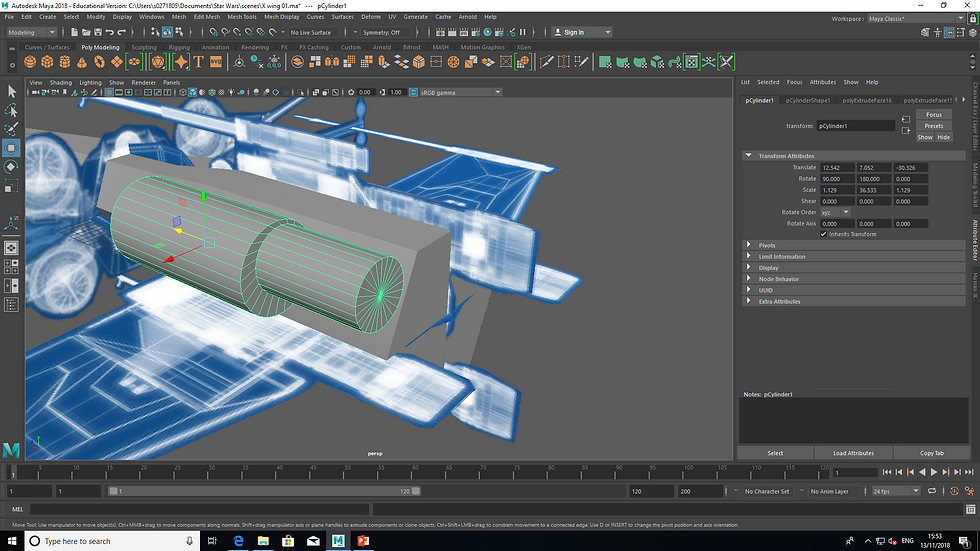
Task: Open the Microsoft Edge taskbar icon
Action: pos(238,541)
